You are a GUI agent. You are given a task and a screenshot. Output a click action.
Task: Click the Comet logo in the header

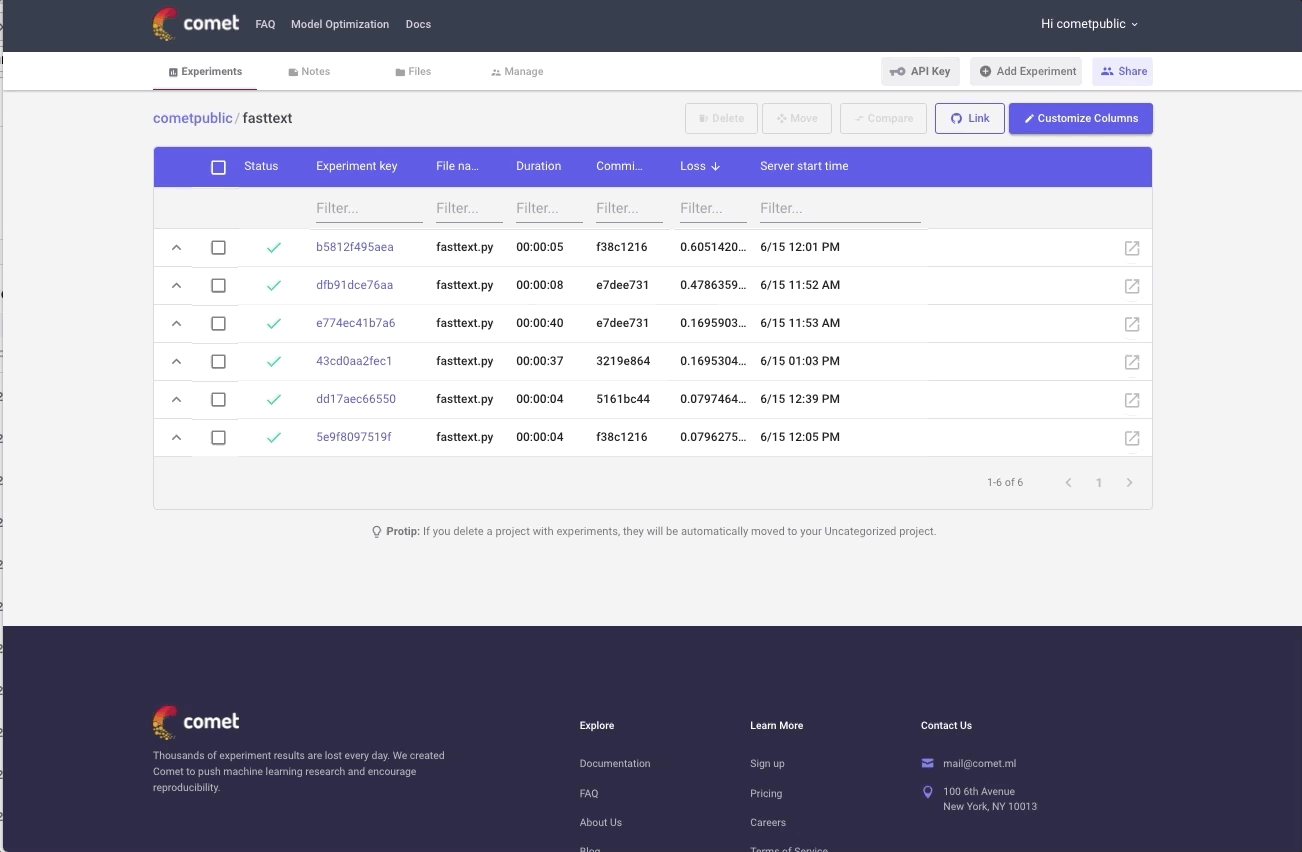tap(196, 24)
